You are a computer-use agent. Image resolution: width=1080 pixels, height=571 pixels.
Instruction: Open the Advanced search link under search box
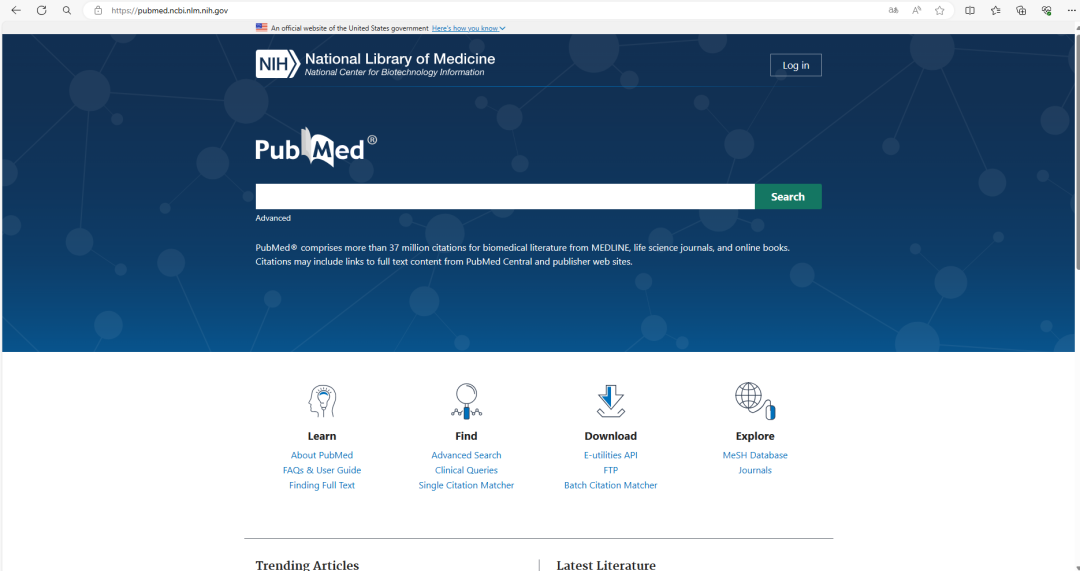(273, 218)
